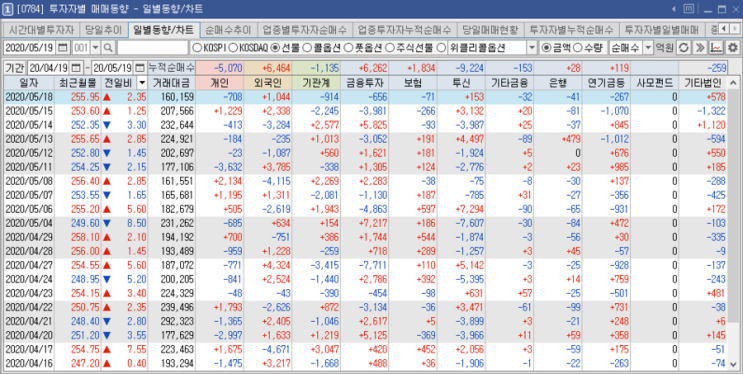
Task: Select the 풋옵션 radio button
Action: click(x=348, y=47)
